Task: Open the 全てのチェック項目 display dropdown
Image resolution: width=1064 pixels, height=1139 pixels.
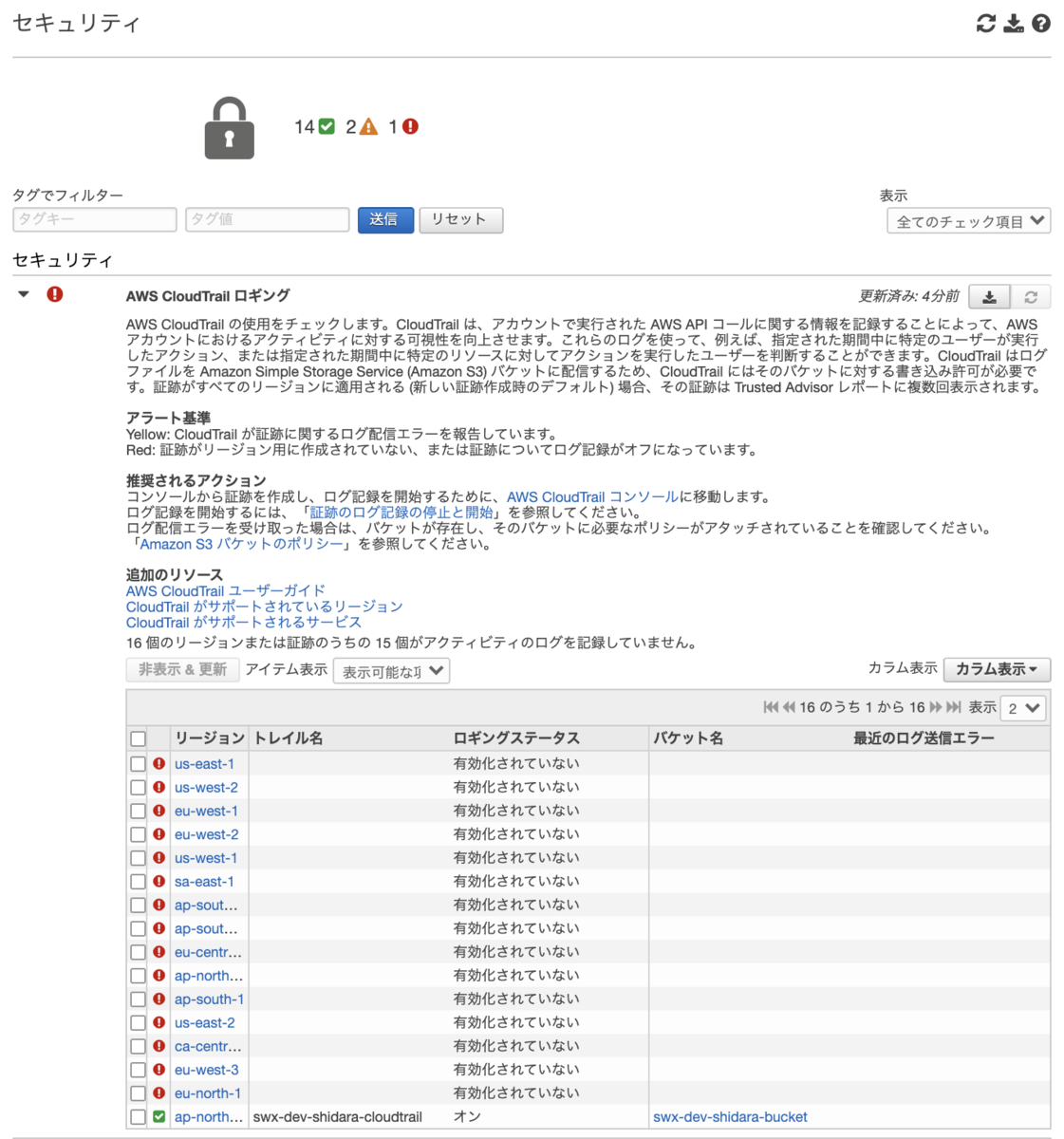Action: click(967, 220)
